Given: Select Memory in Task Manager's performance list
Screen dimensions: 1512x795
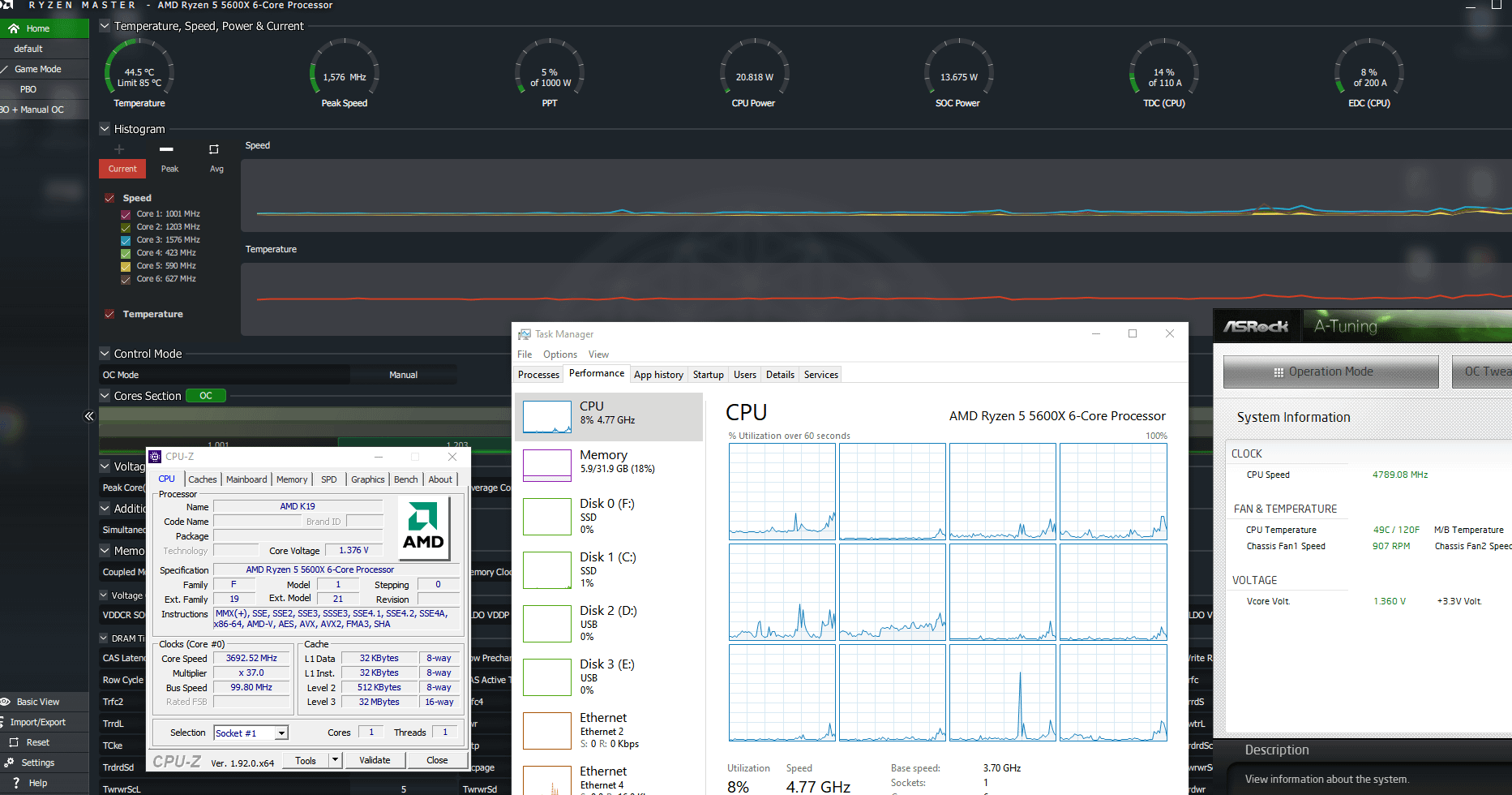Looking at the screenshot, I should tap(609, 466).
